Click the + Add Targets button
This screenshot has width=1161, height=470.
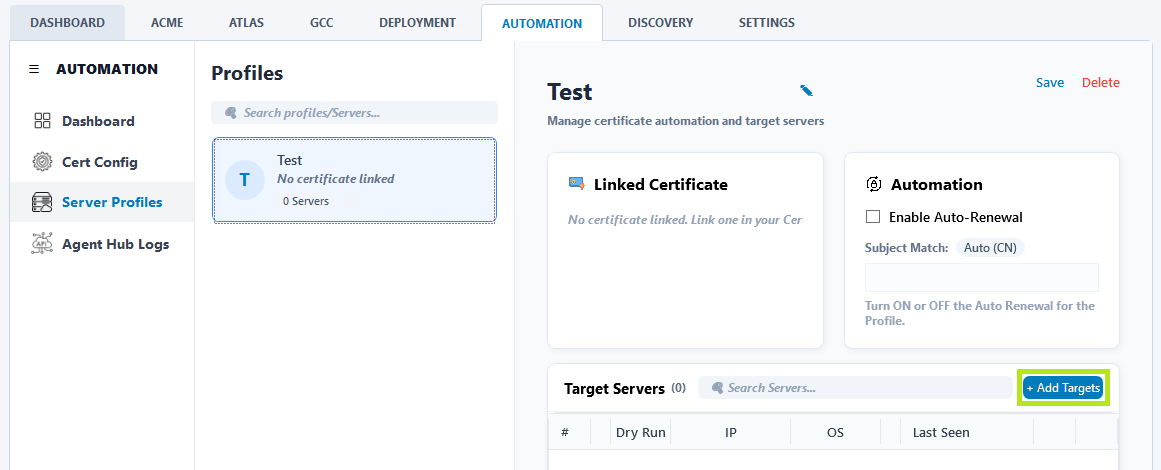[x=1062, y=388]
